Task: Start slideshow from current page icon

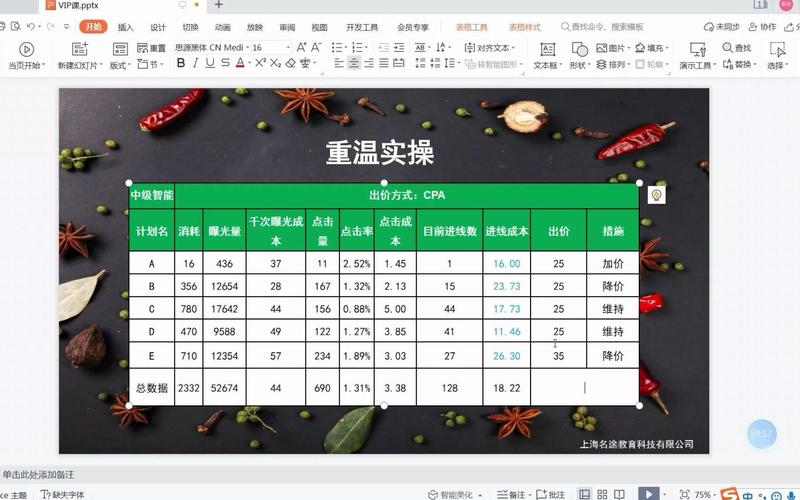Action: coord(27,49)
